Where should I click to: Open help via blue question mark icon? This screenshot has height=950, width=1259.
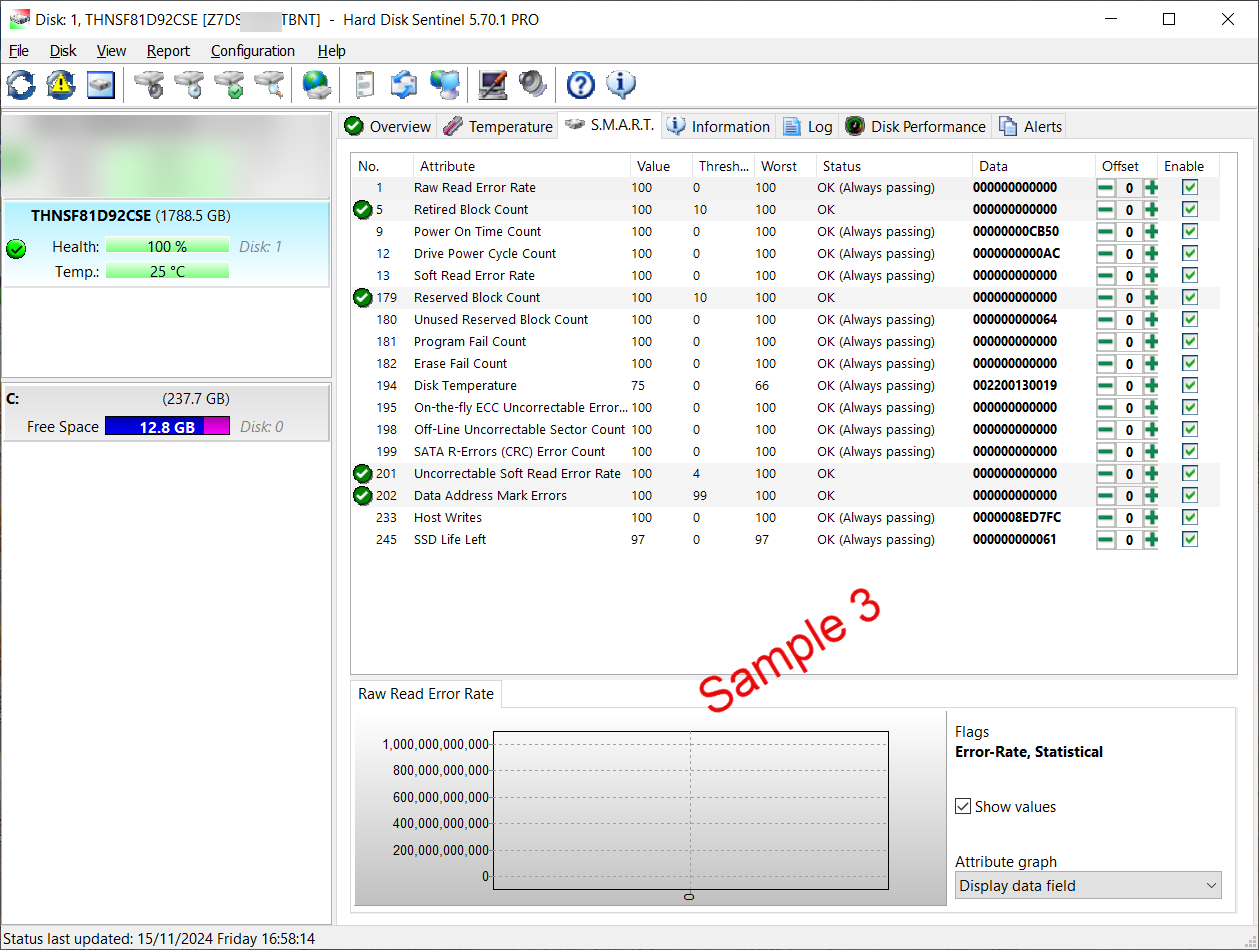pos(581,85)
